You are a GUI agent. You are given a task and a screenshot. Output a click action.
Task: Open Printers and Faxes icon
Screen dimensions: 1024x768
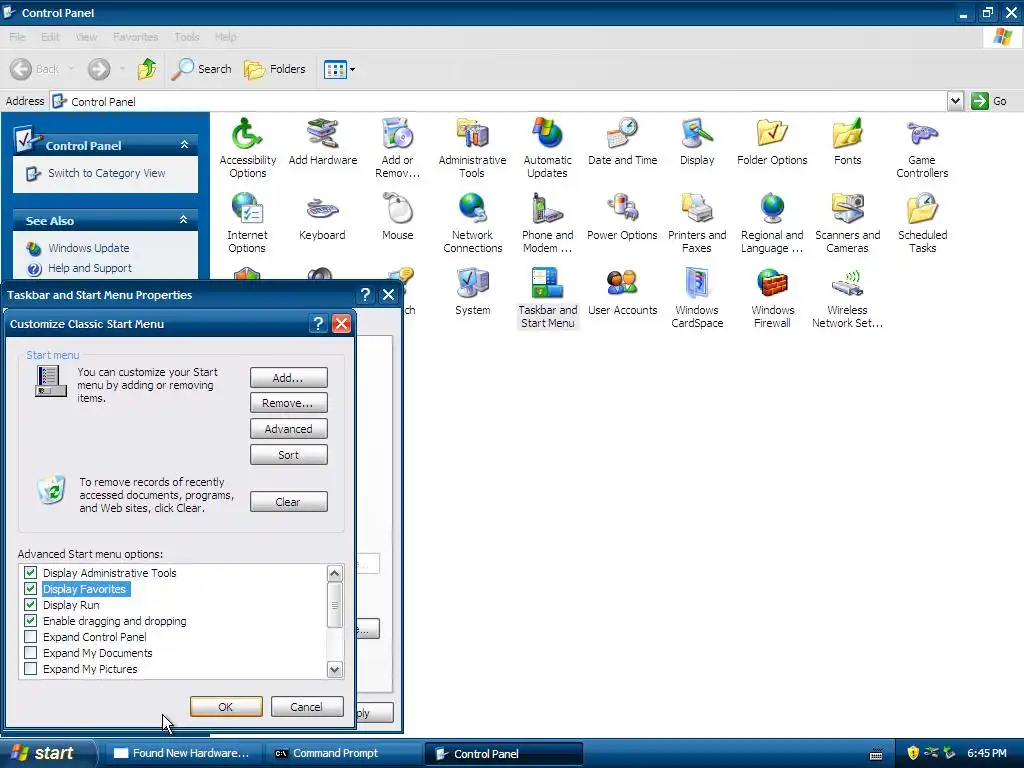tap(697, 223)
